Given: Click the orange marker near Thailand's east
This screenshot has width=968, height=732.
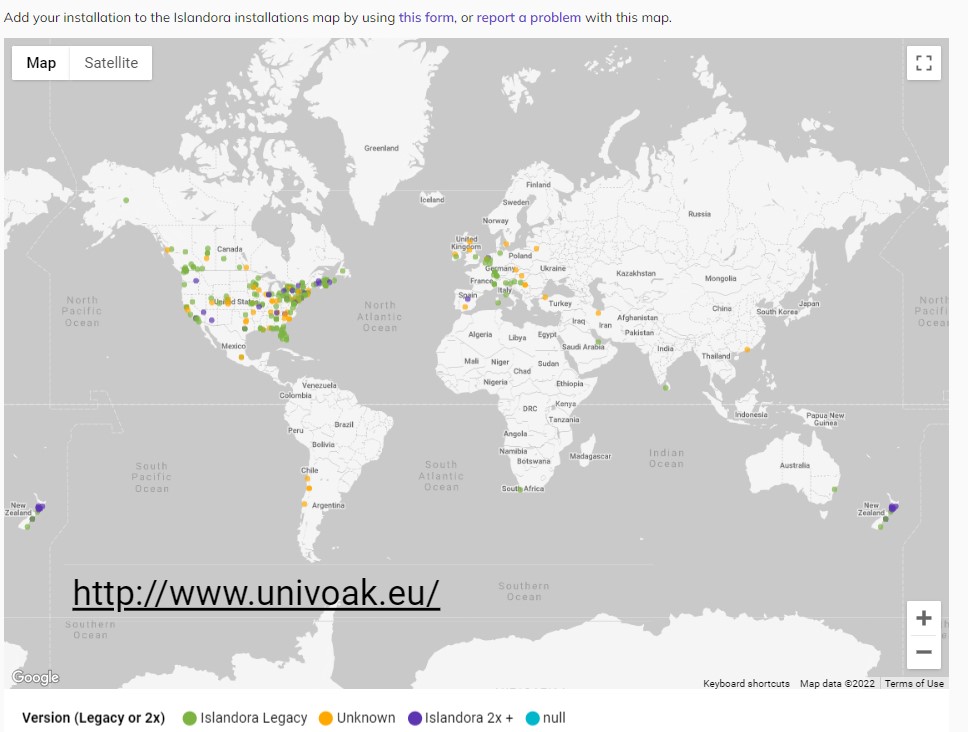Looking at the screenshot, I should click(x=747, y=350).
